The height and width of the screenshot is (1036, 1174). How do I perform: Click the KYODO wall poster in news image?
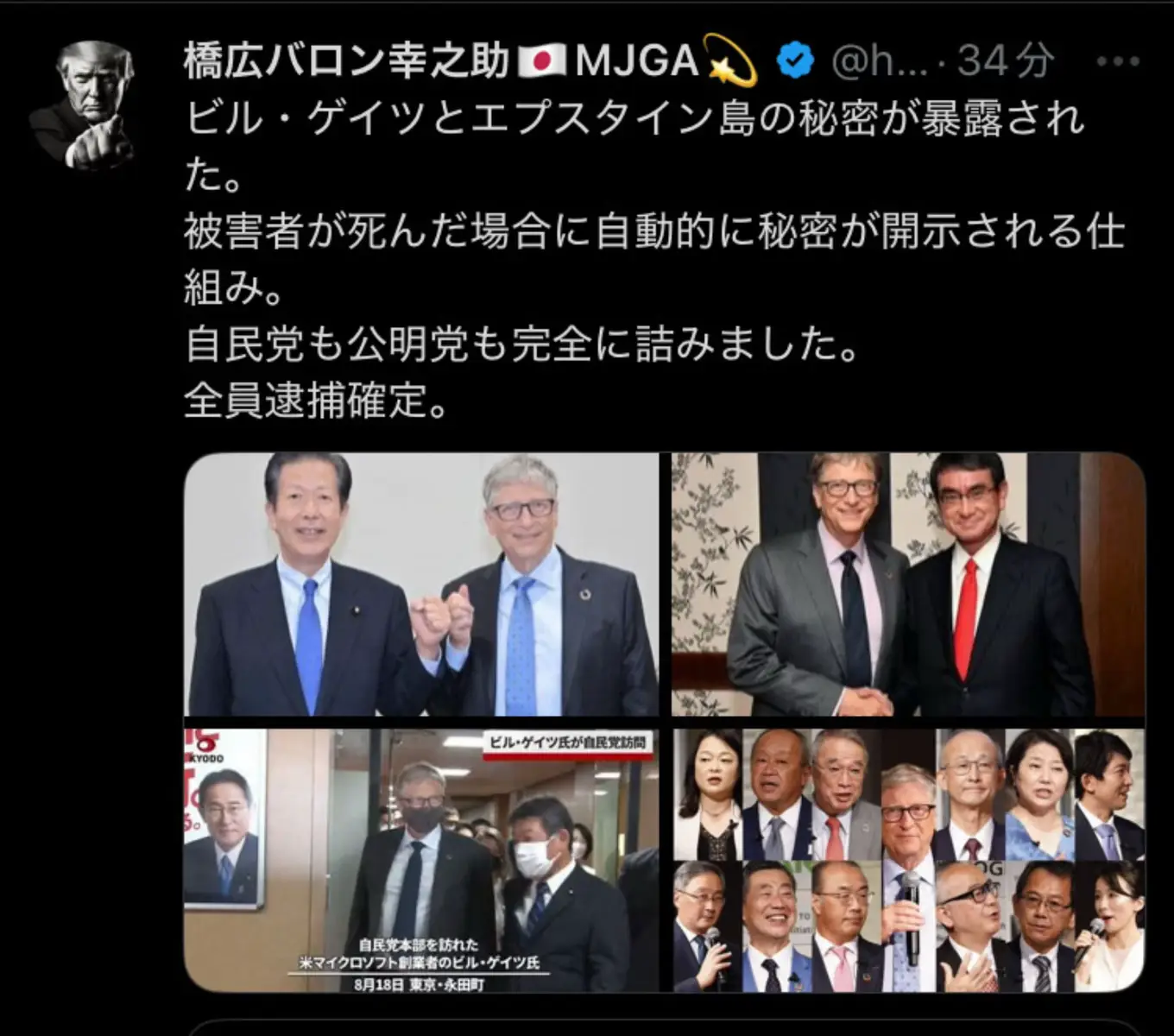click(x=224, y=818)
